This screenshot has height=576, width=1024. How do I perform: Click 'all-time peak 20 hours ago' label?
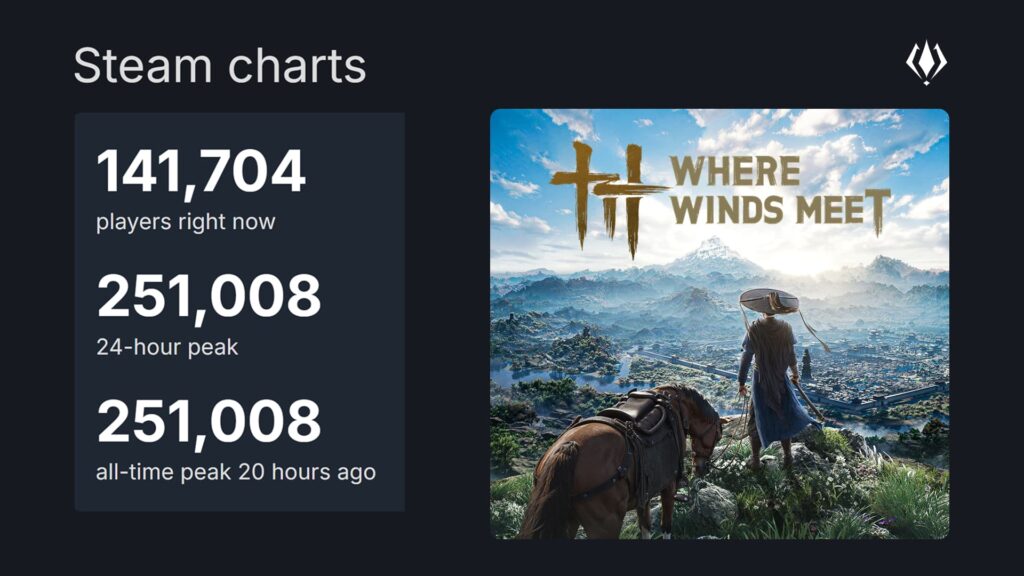pyautogui.click(x=236, y=472)
